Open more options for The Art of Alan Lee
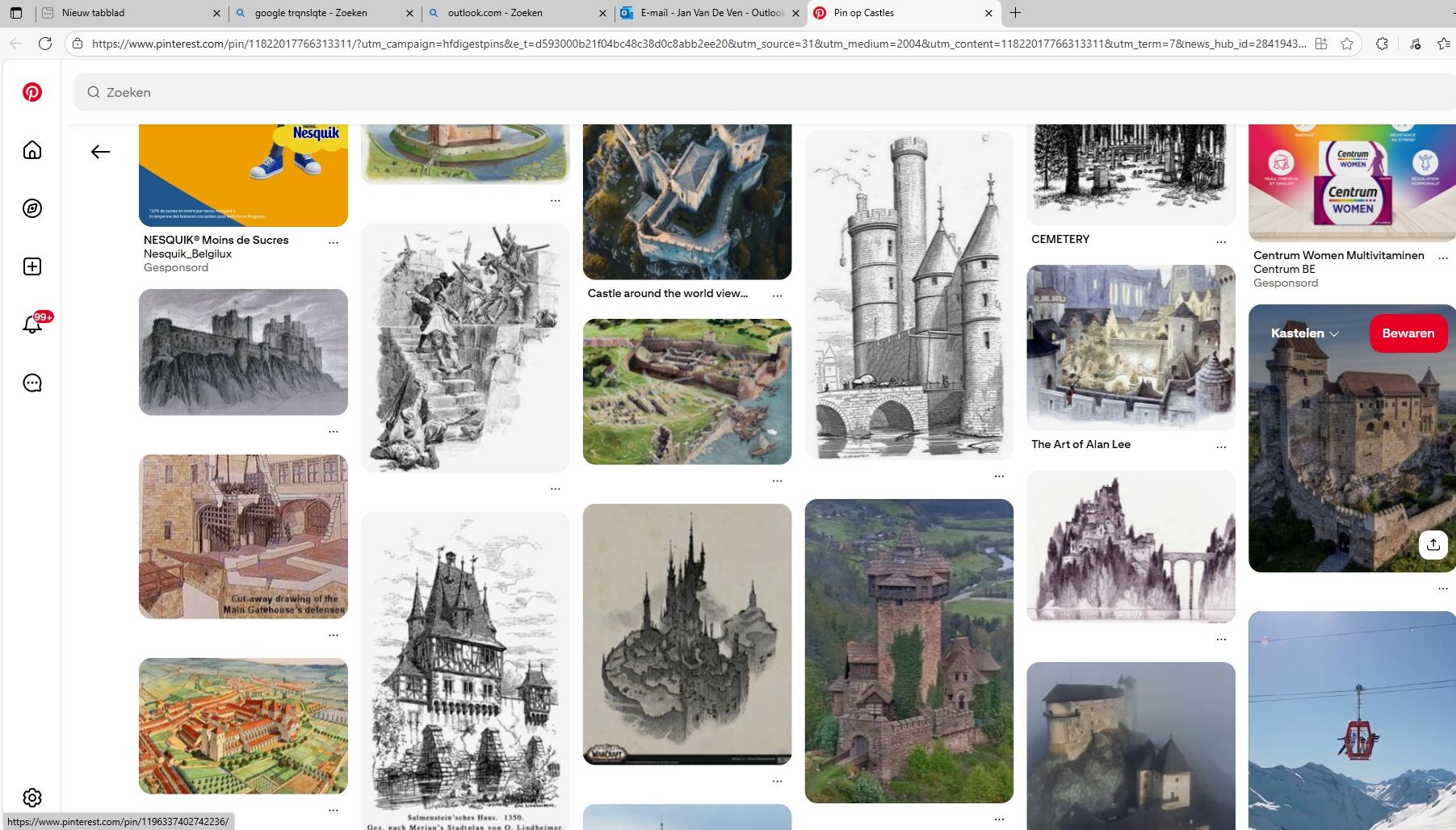 [x=1221, y=446]
